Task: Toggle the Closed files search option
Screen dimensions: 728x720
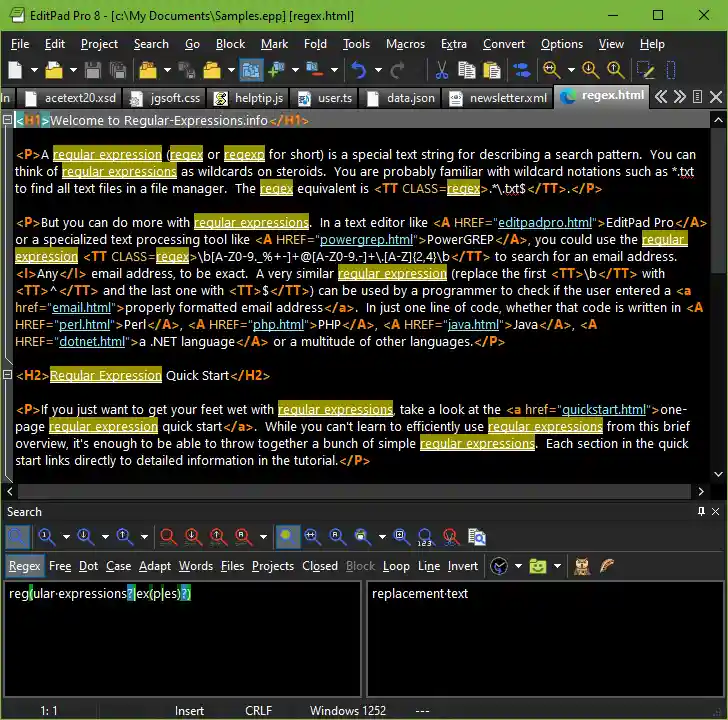Action: pyautogui.click(x=320, y=566)
